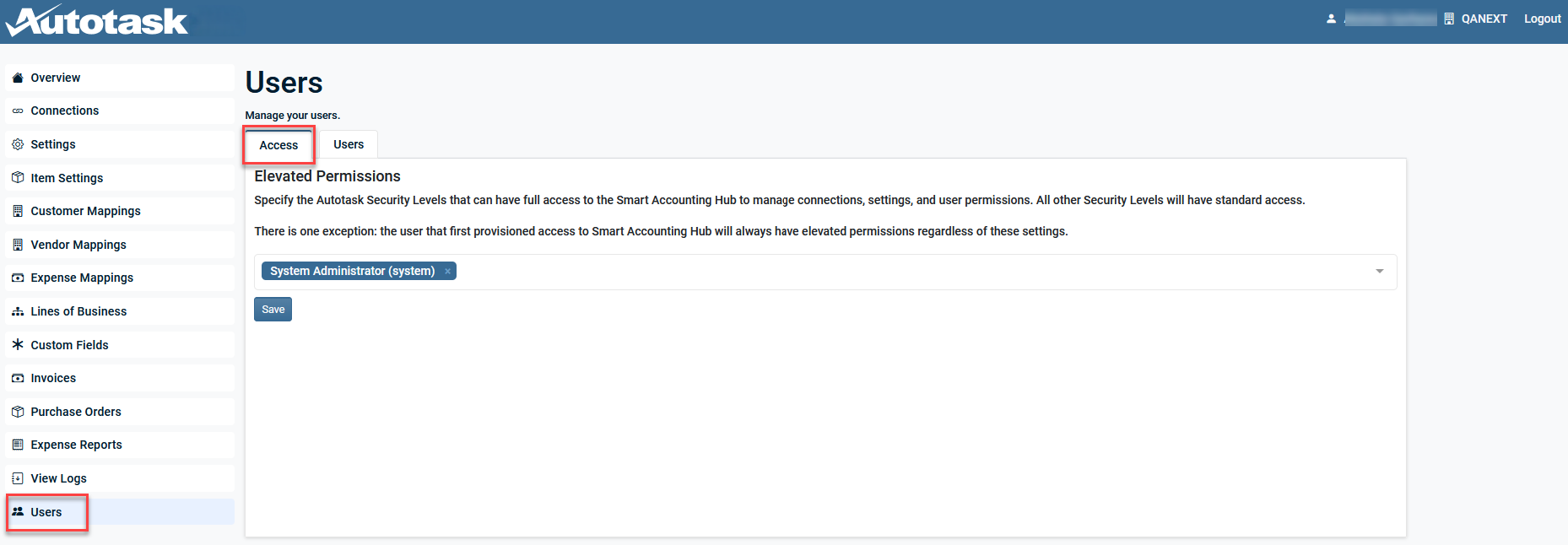Click the QANEXT building icon
This screenshot has width=1568, height=545.
1449,19
